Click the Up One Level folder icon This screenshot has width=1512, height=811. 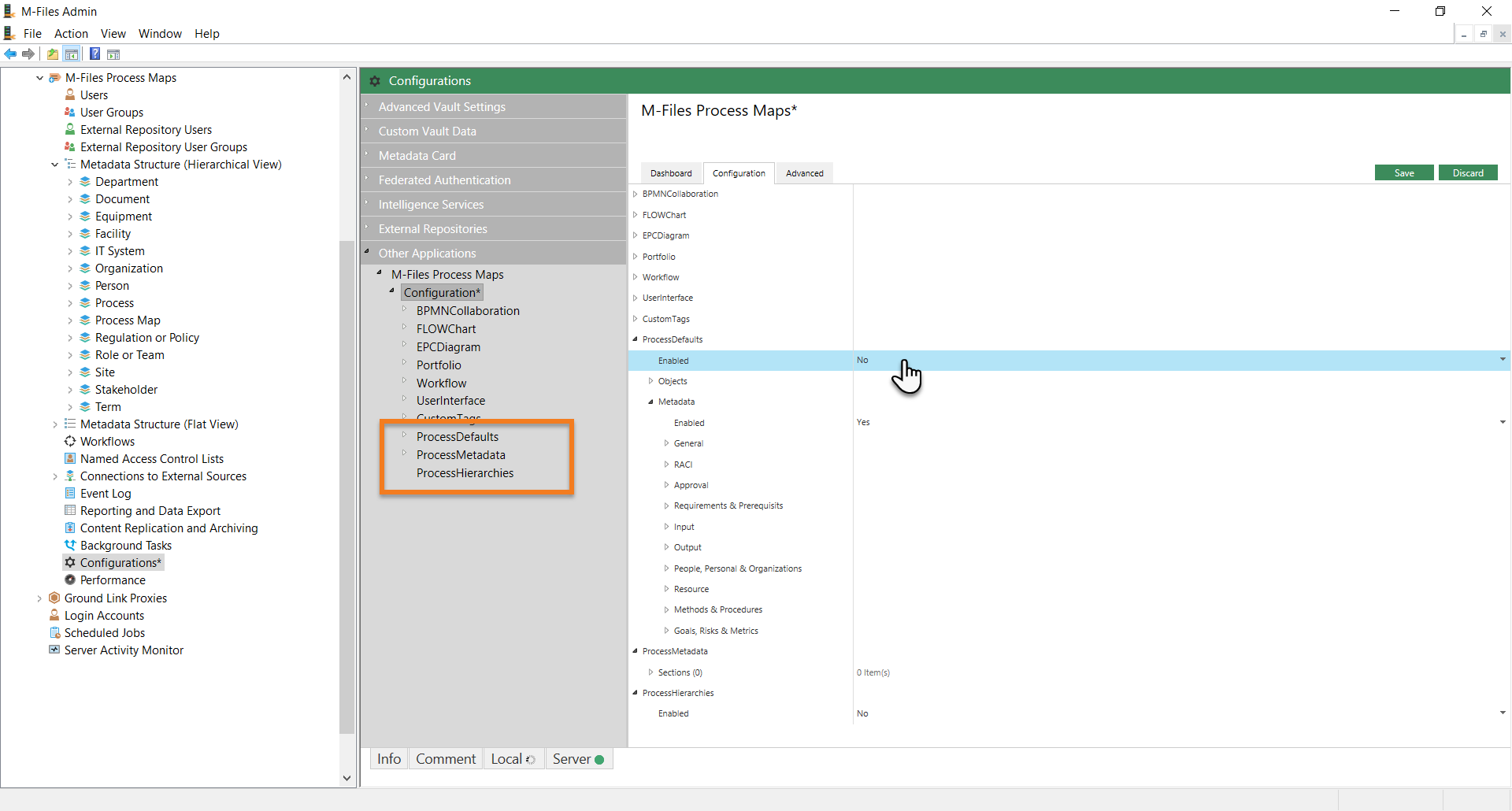pyautogui.click(x=52, y=54)
